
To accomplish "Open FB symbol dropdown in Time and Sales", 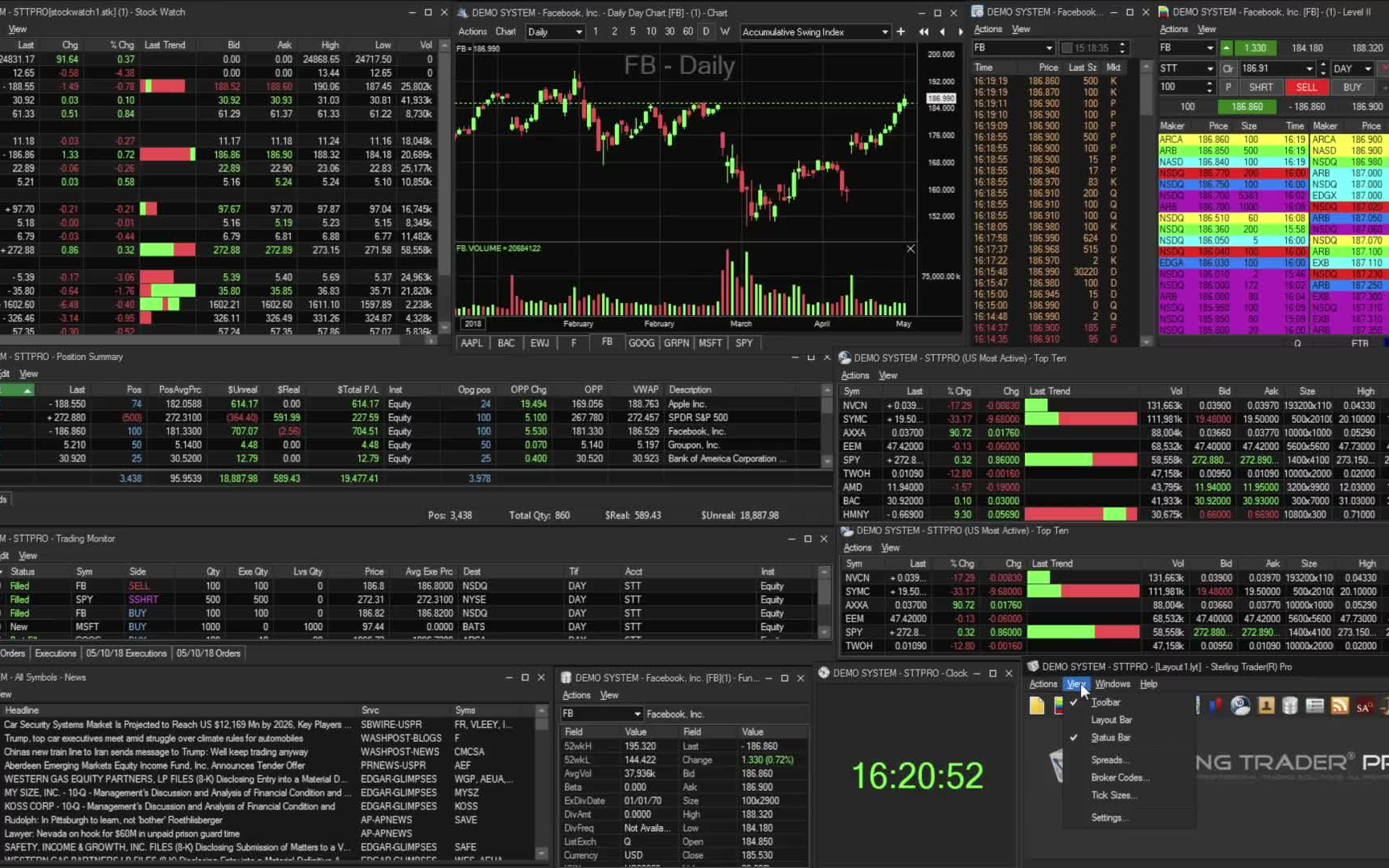I will (1048, 47).
